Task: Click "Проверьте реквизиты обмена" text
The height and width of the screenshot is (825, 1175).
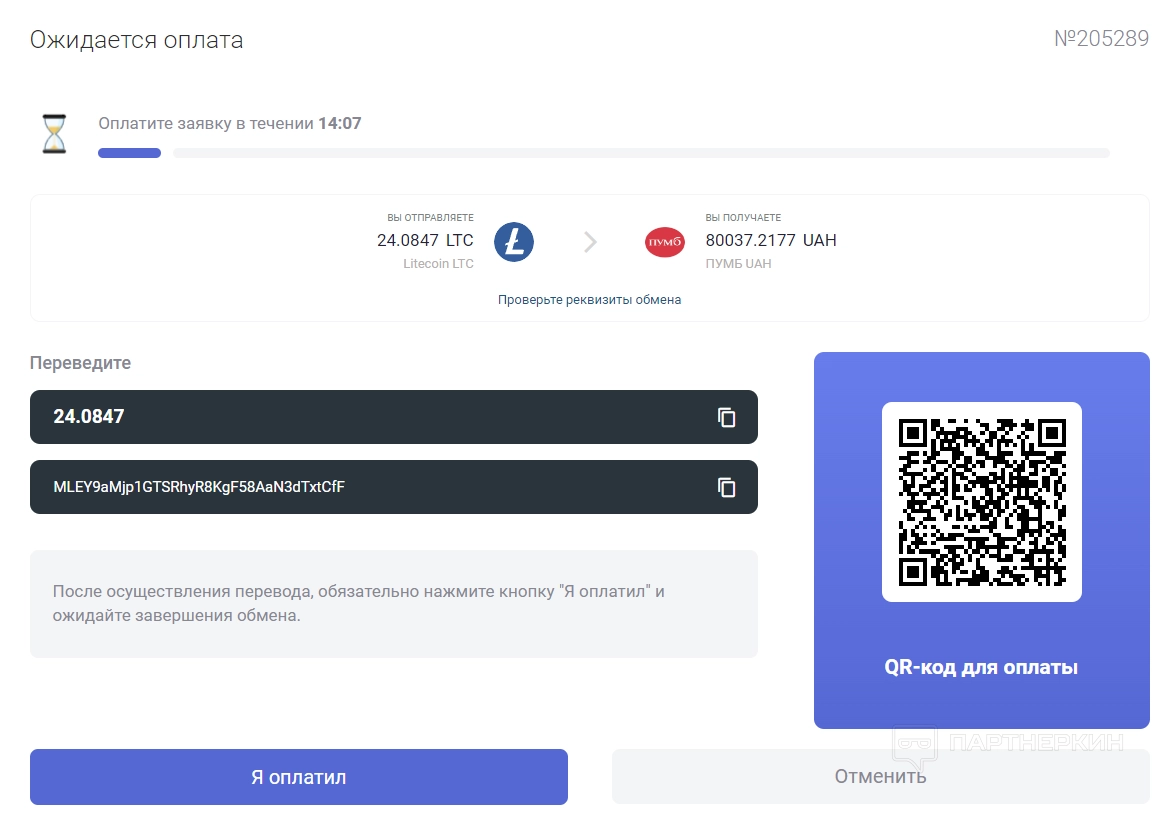Action: point(590,300)
